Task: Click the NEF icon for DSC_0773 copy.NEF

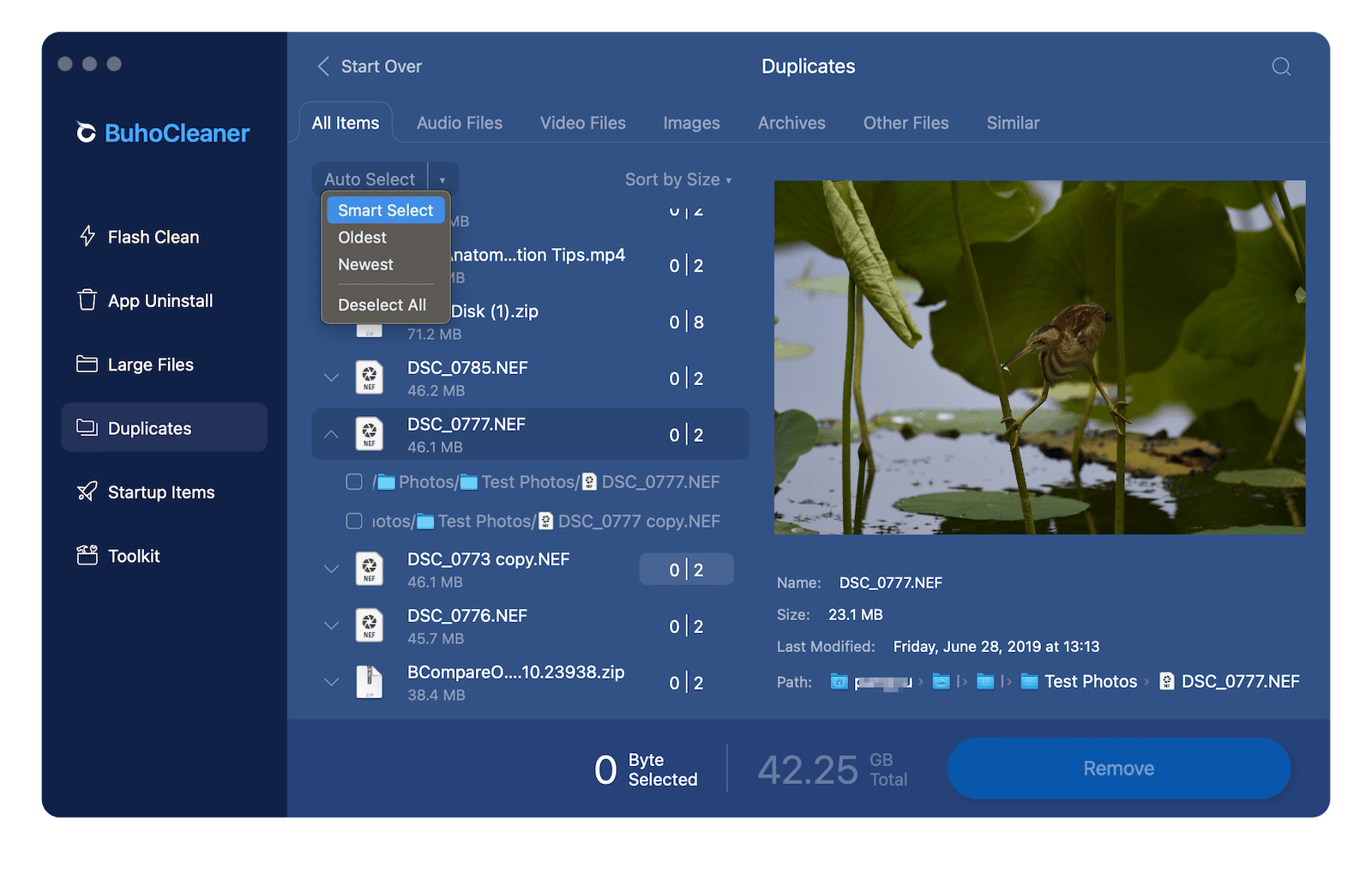Action: 370,569
